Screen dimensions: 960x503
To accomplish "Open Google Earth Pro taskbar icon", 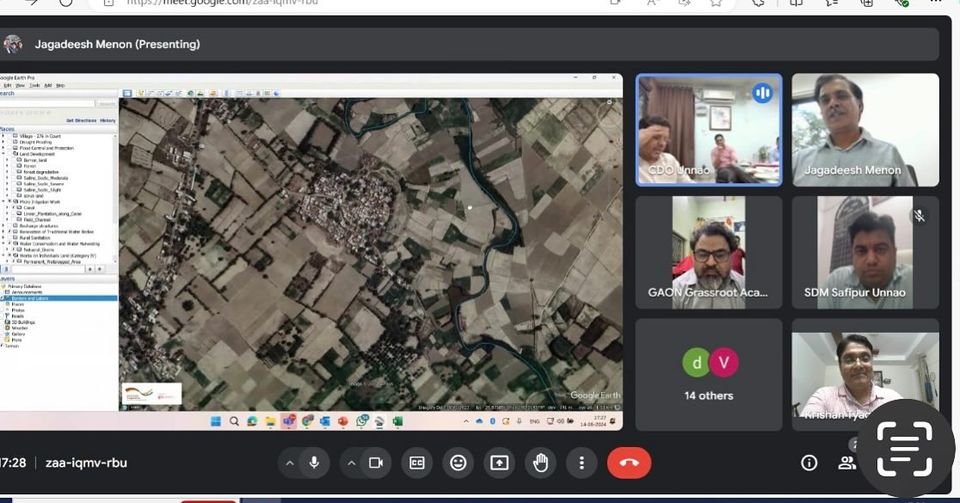I will tap(380, 421).
